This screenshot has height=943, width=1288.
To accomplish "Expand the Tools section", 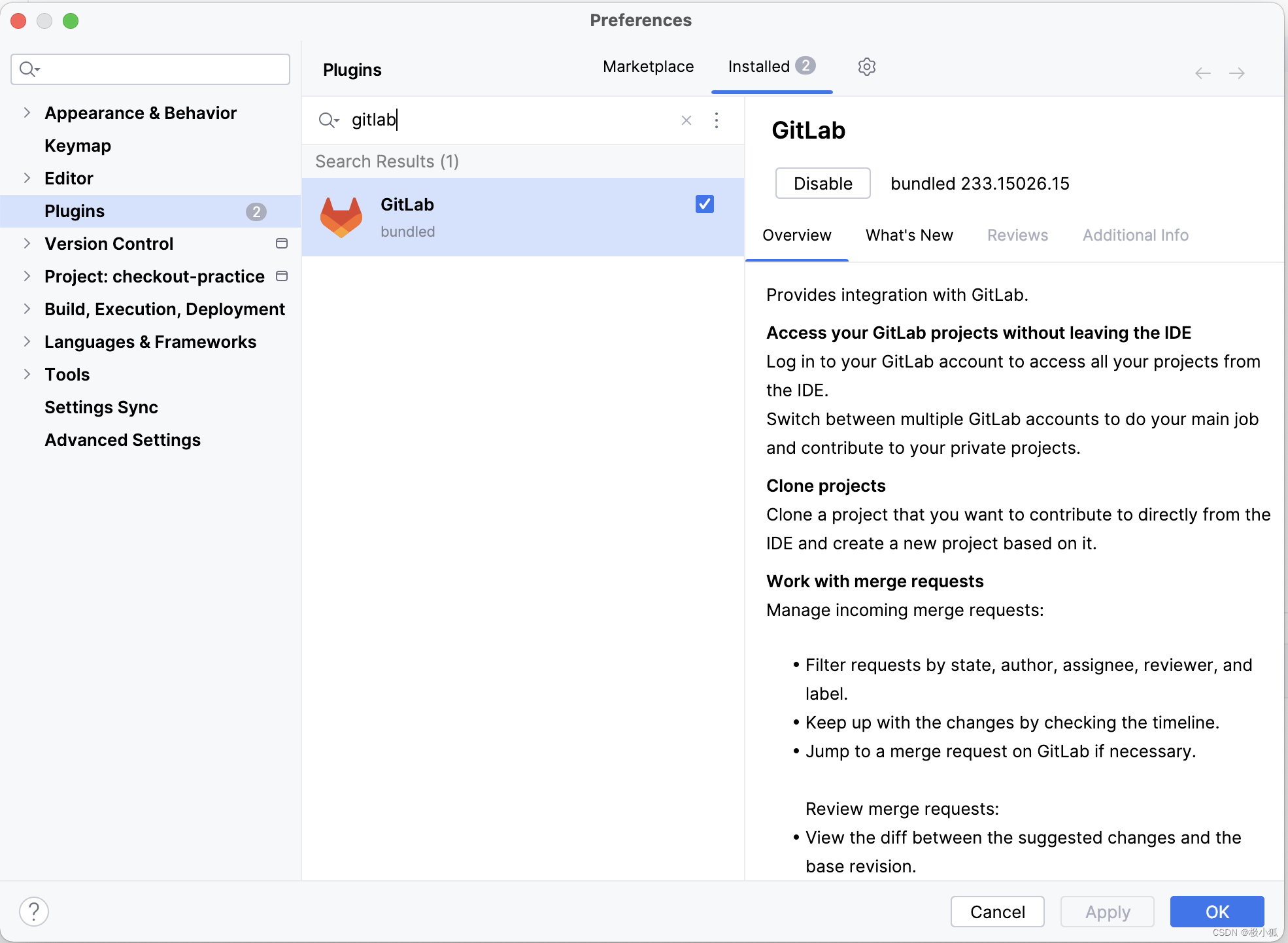I will [x=27, y=374].
